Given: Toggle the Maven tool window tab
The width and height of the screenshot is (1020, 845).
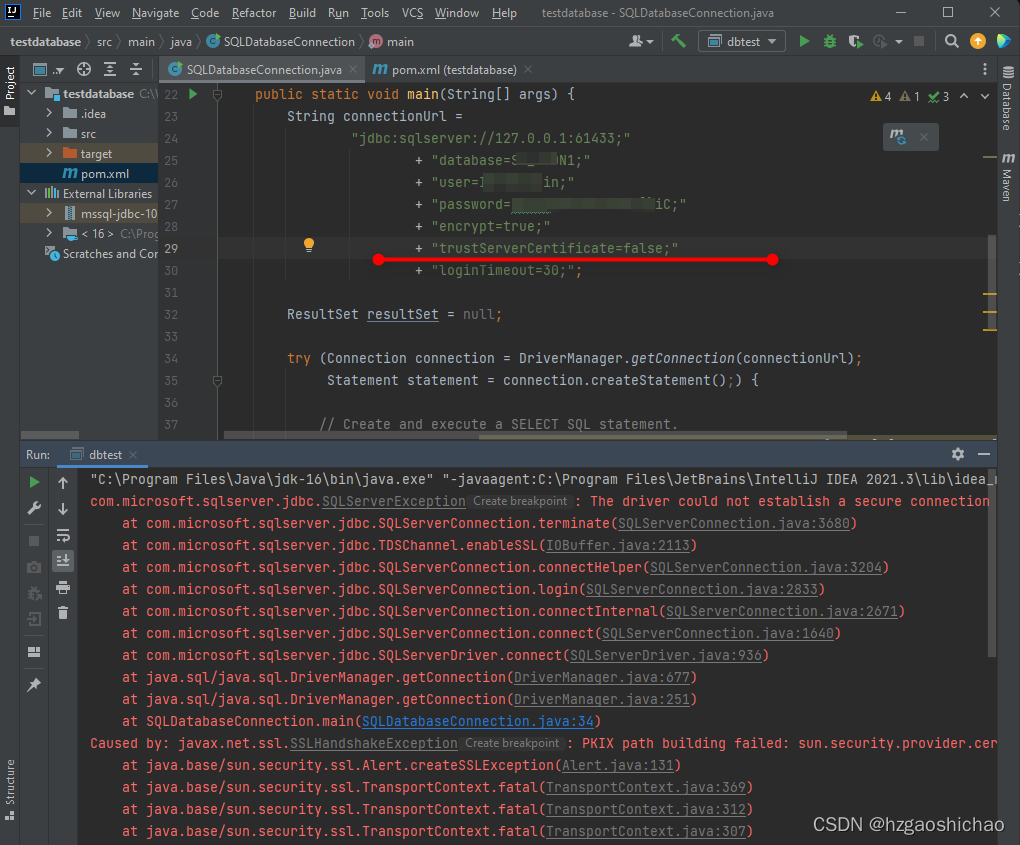Looking at the screenshot, I should point(1008,177).
